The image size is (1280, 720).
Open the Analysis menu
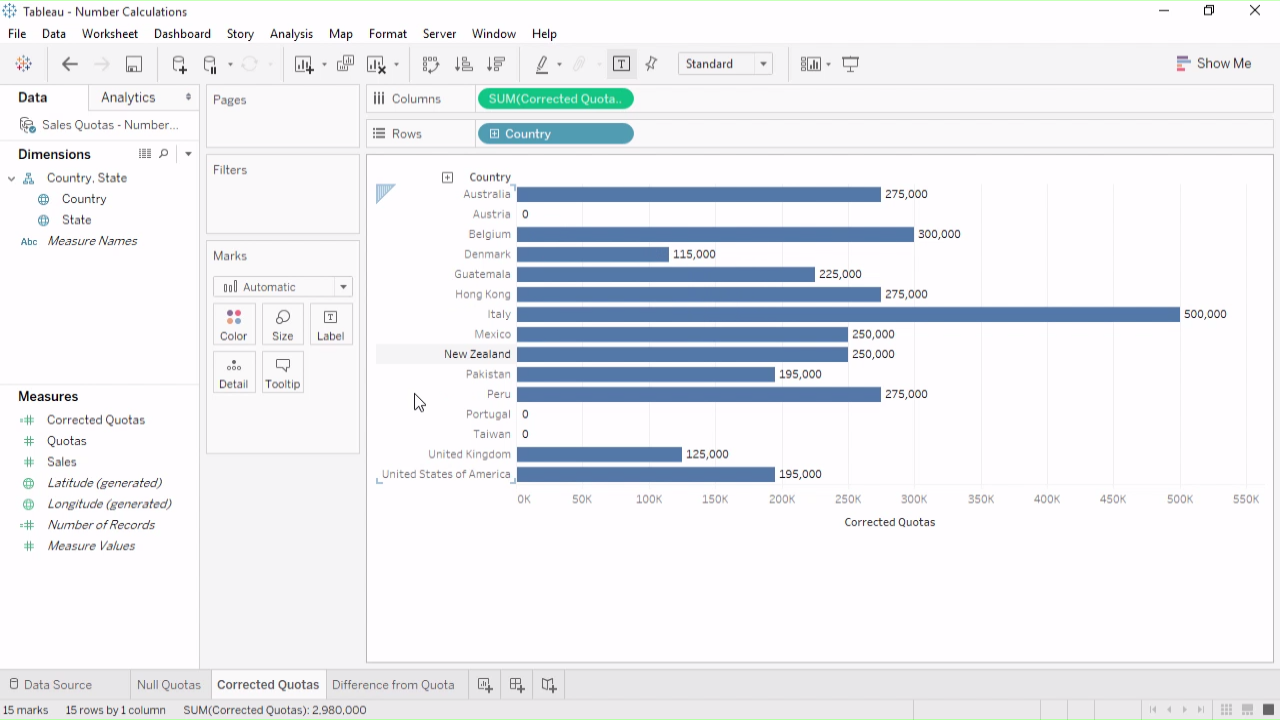point(291,34)
